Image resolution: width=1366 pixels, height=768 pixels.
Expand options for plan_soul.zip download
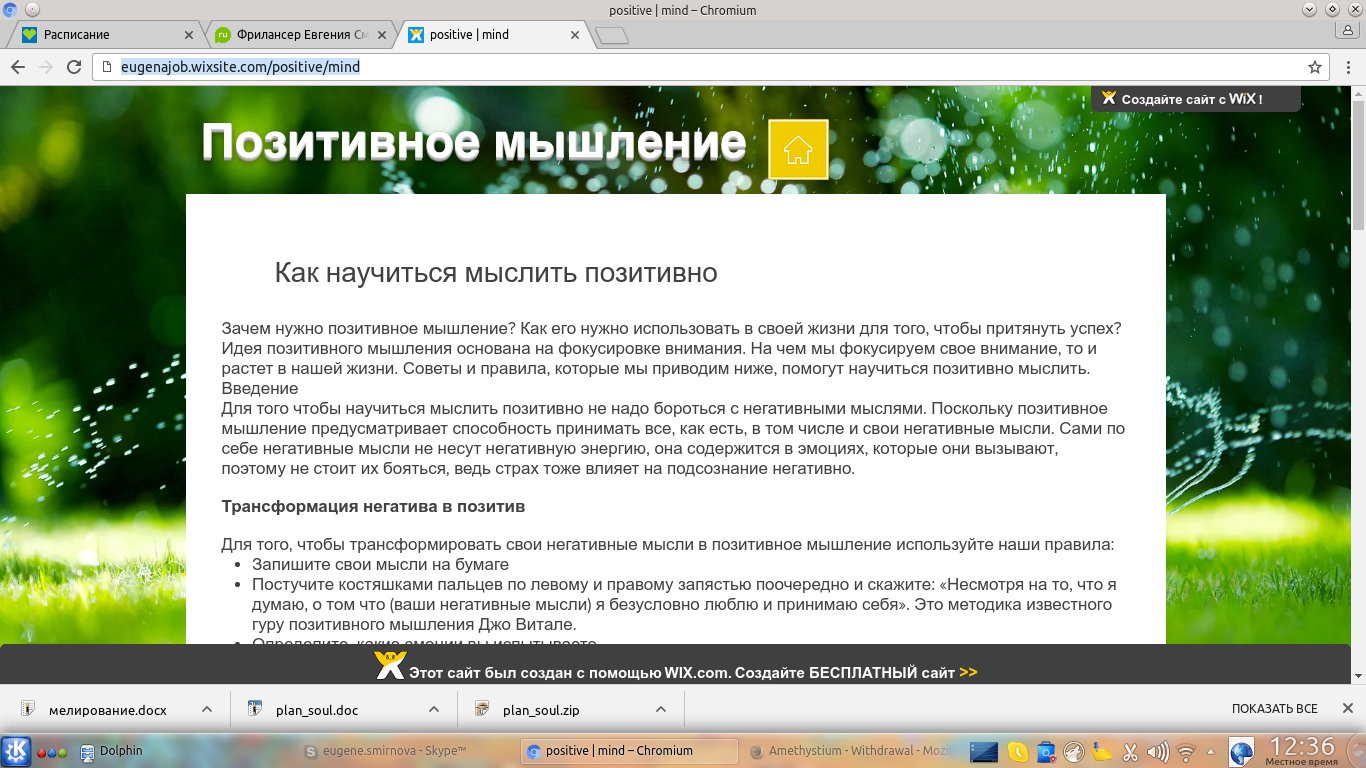tap(661, 709)
